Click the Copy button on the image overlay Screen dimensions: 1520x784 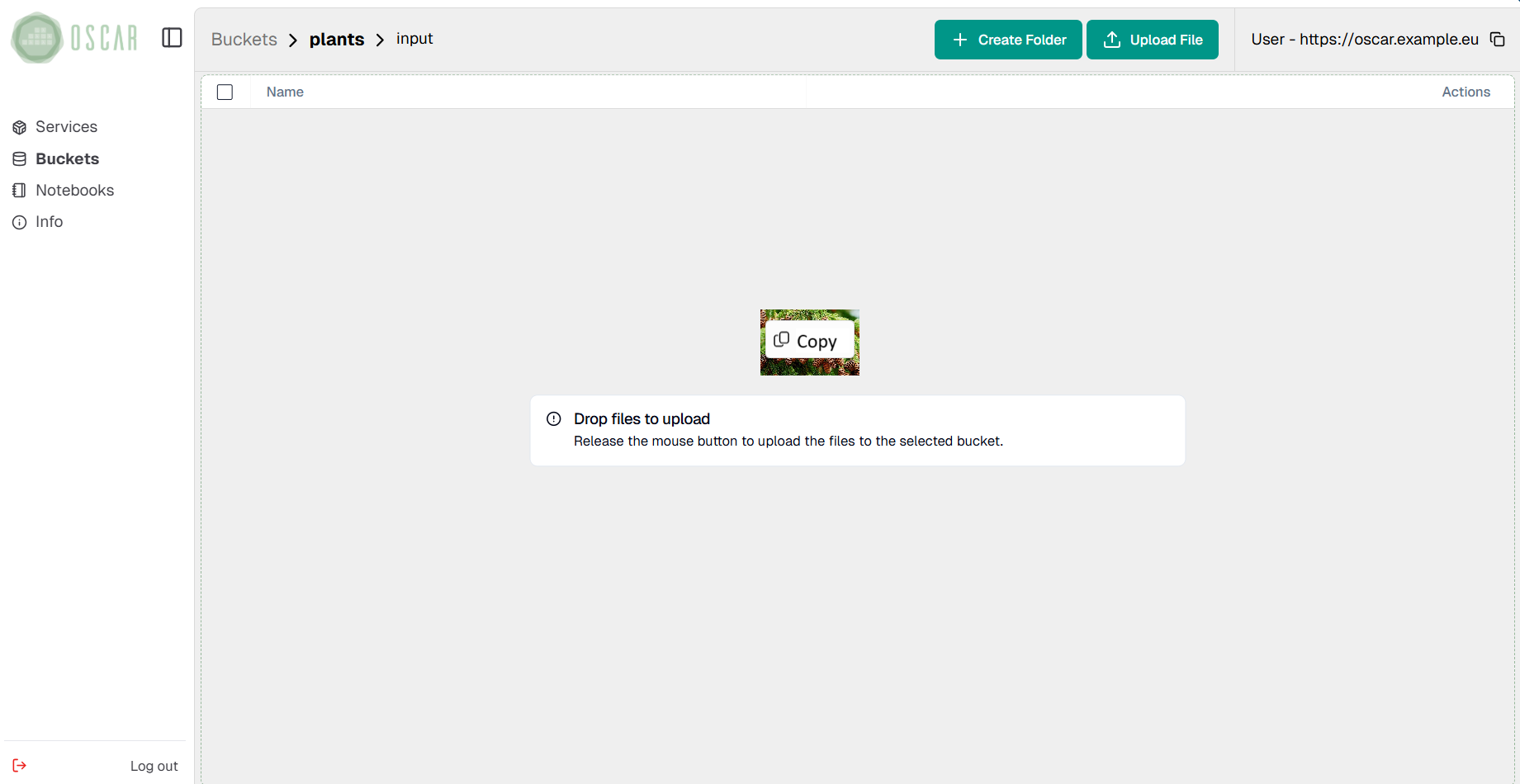810,341
